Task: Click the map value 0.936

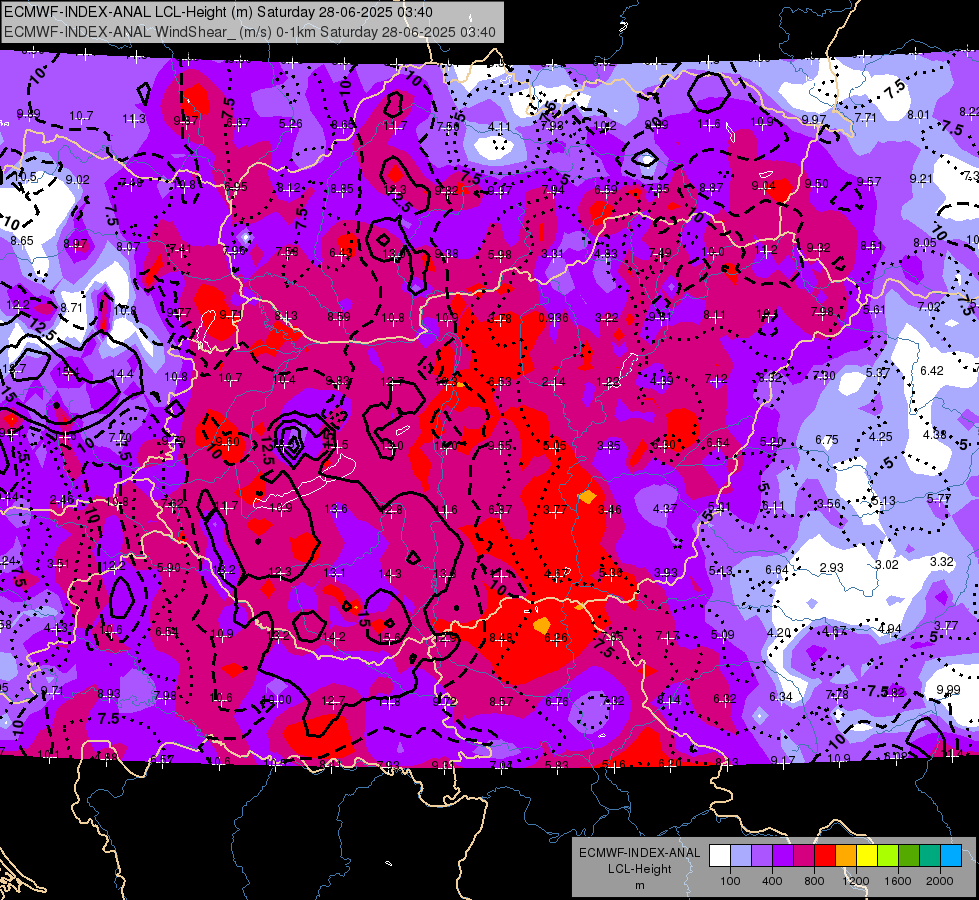Action: [553, 318]
